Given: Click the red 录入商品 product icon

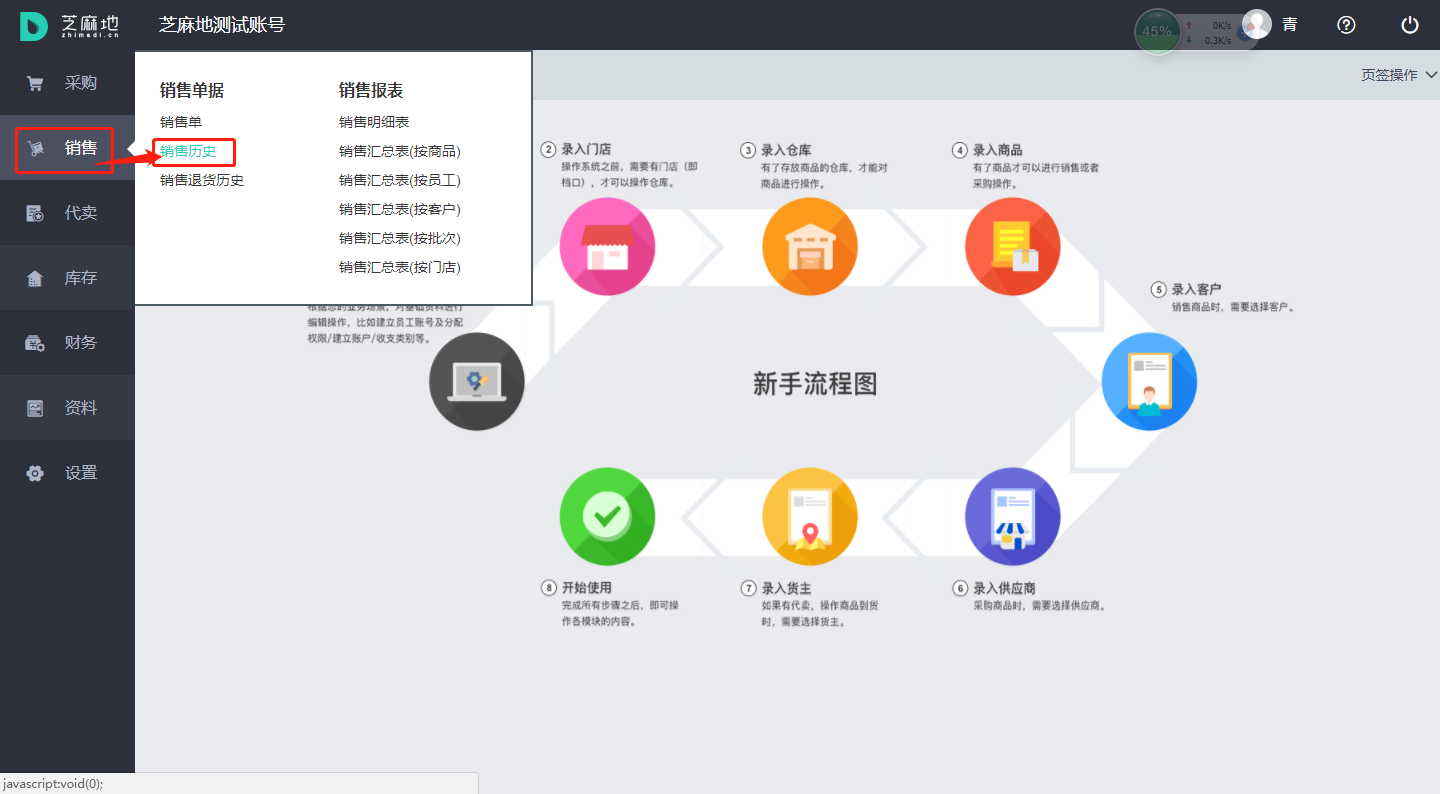Looking at the screenshot, I should point(1013,246).
